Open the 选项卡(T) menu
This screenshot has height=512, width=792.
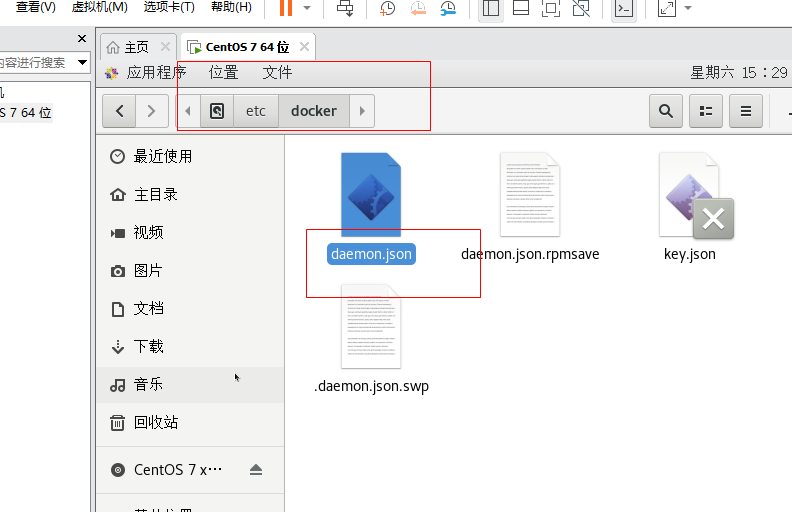click(x=169, y=7)
